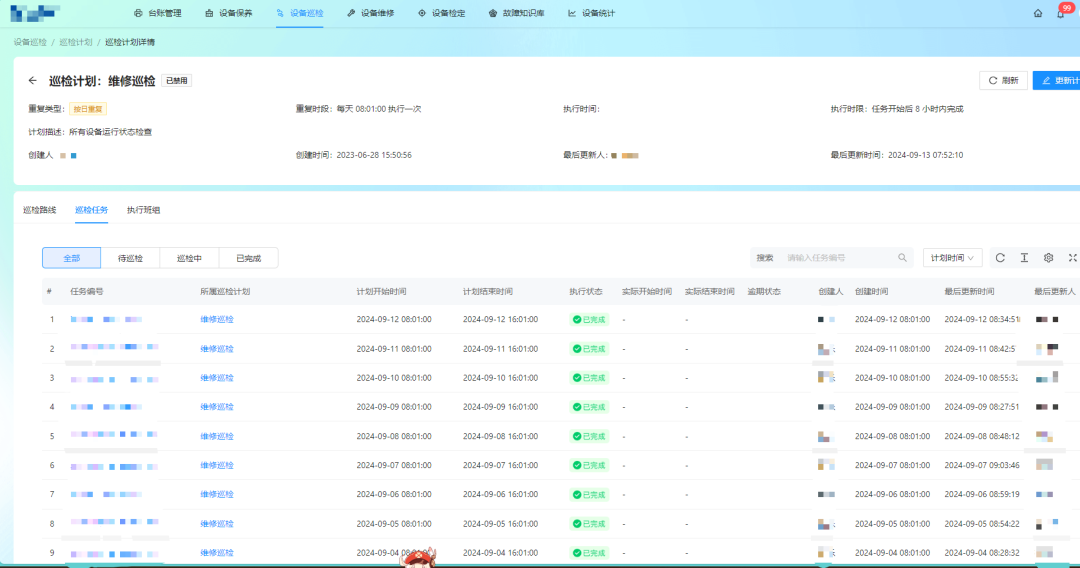Click the 刷新 button
The image size is (1080, 568).
(1003, 81)
